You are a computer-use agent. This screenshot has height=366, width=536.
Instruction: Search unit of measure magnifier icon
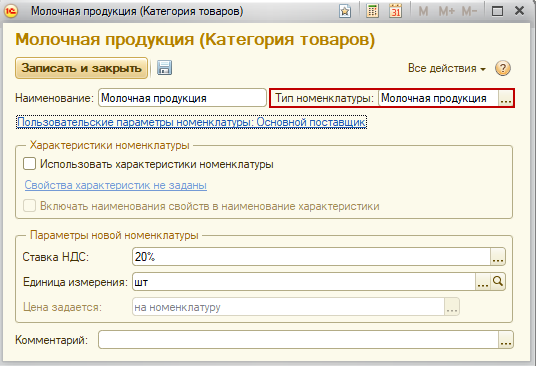[498, 282]
